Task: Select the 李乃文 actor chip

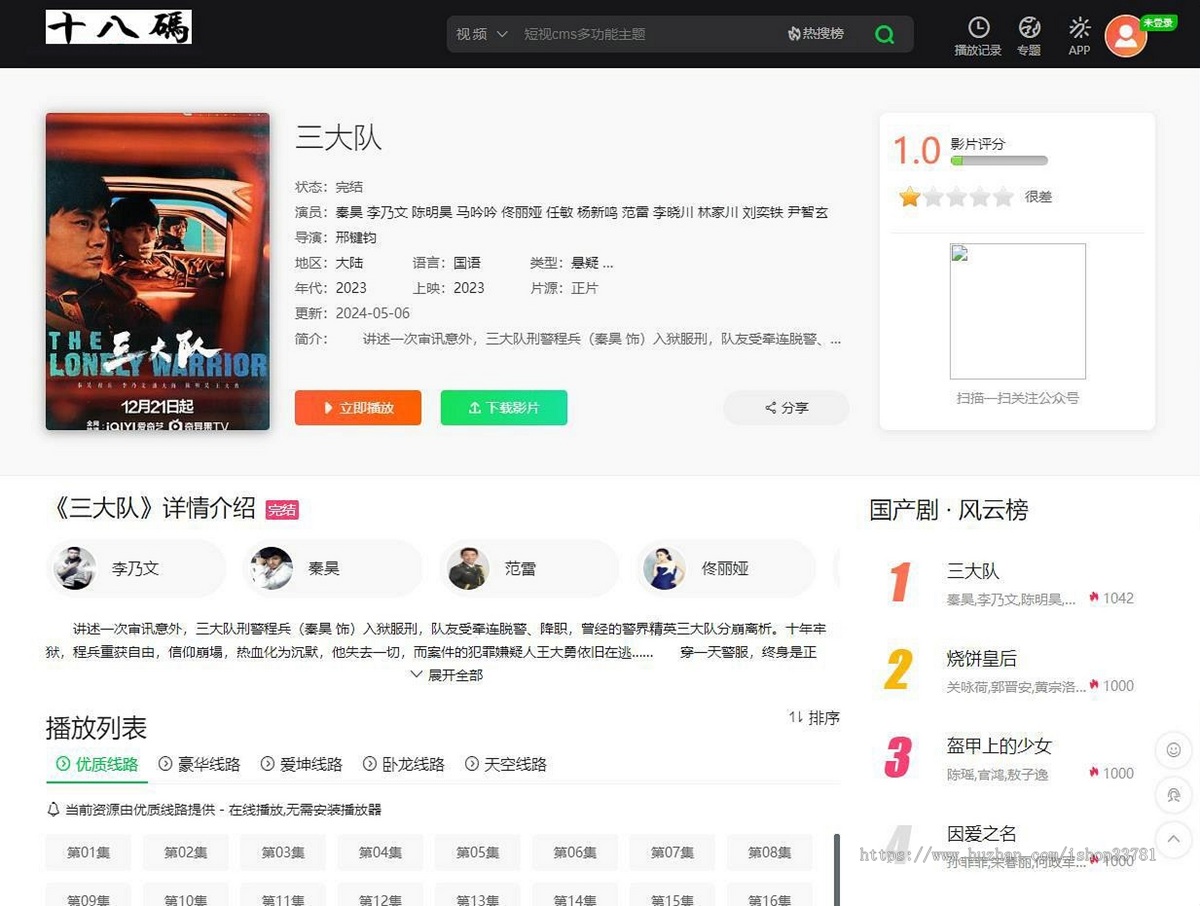Action: coord(137,568)
